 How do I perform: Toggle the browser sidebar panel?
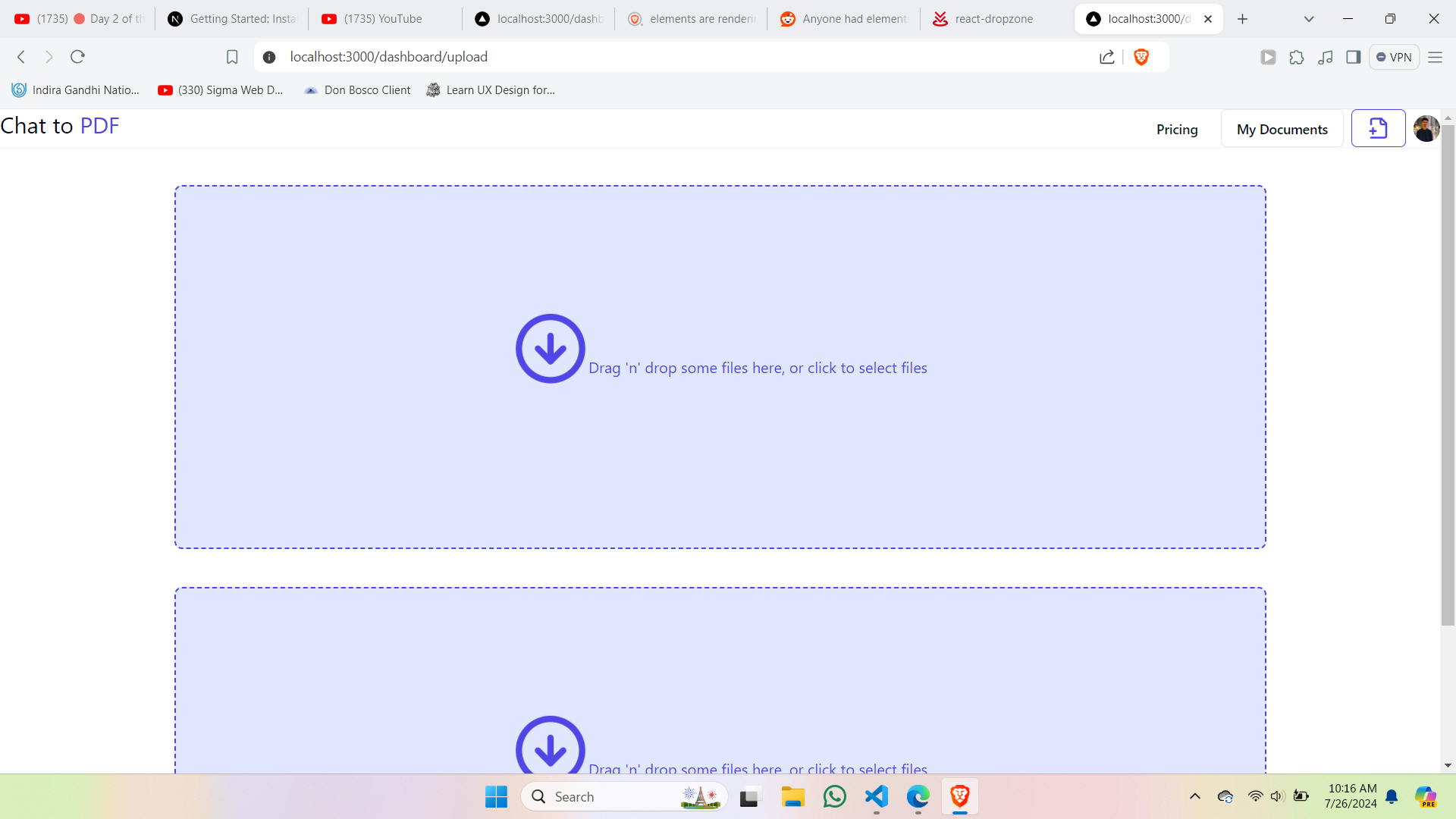[1354, 57]
